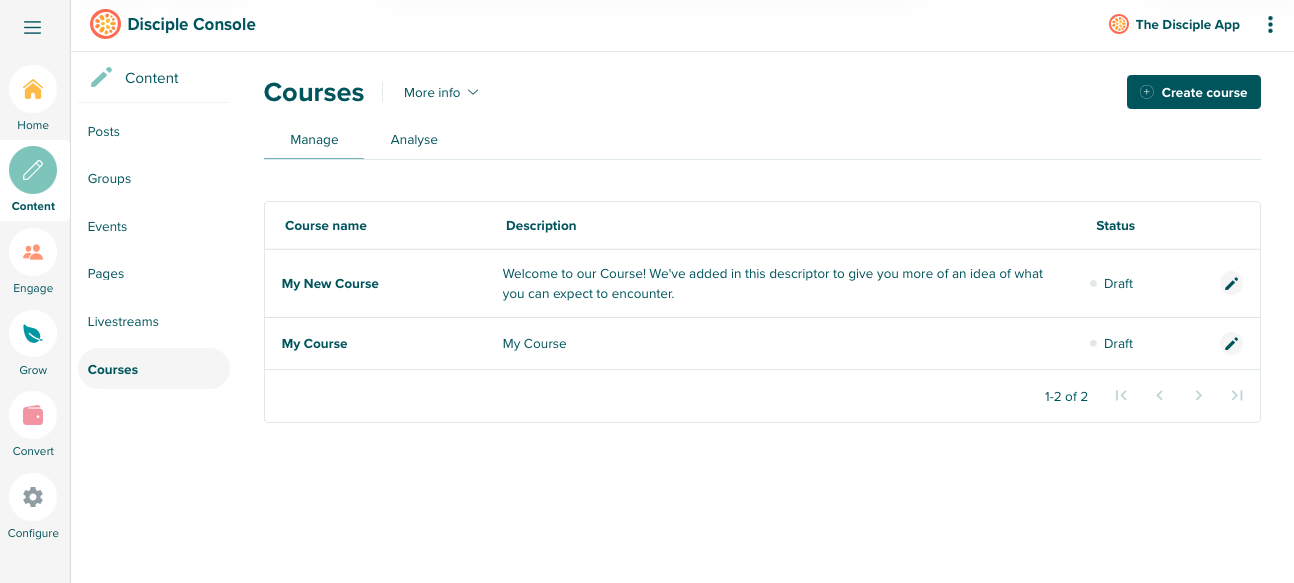Viewport: 1294px width, 583px height.
Task: Open the Livestreams page
Action: (123, 321)
